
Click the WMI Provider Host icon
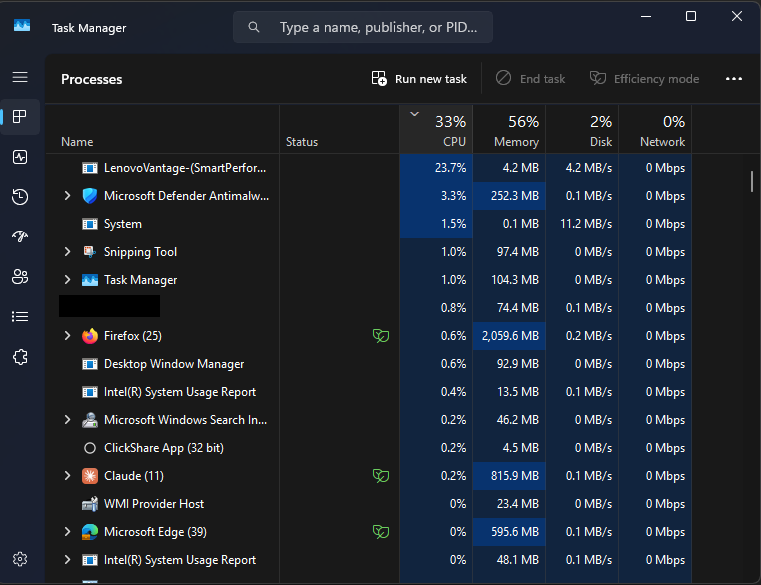coord(90,504)
